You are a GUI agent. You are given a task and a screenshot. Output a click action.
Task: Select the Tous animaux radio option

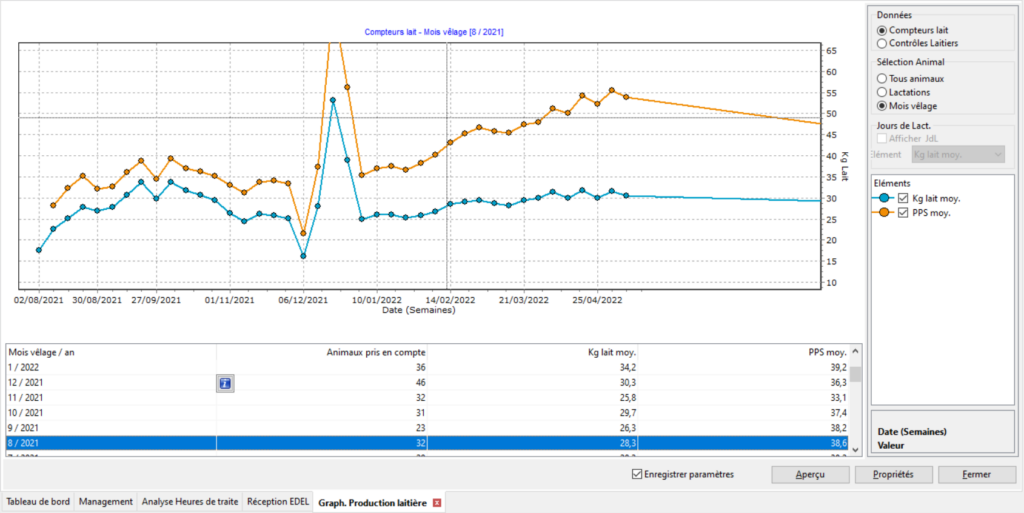click(881, 78)
